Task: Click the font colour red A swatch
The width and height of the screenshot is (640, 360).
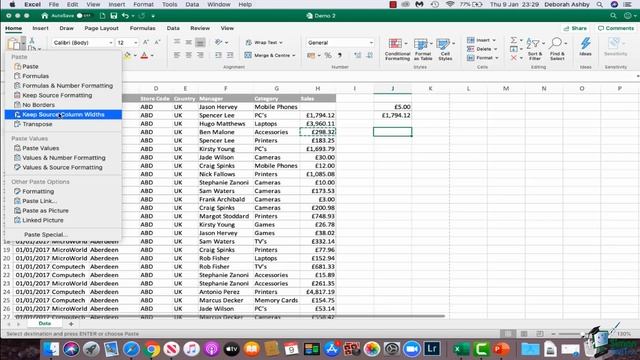Action: (144, 56)
